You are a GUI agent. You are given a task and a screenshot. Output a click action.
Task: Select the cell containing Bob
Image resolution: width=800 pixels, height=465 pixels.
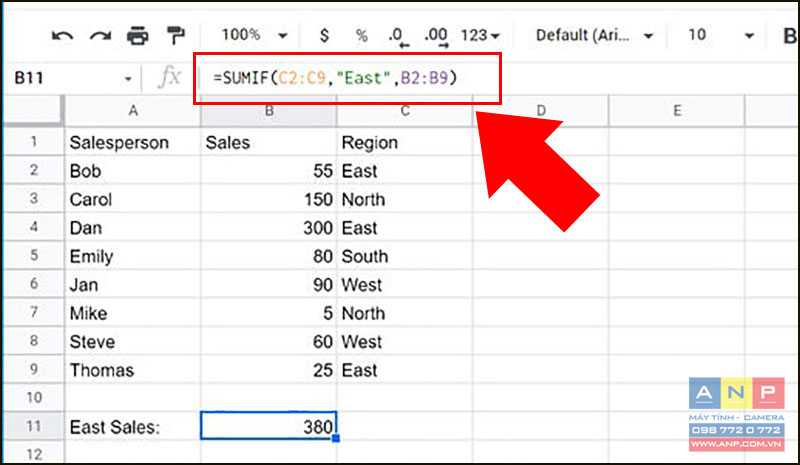click(x=133, y=170)
